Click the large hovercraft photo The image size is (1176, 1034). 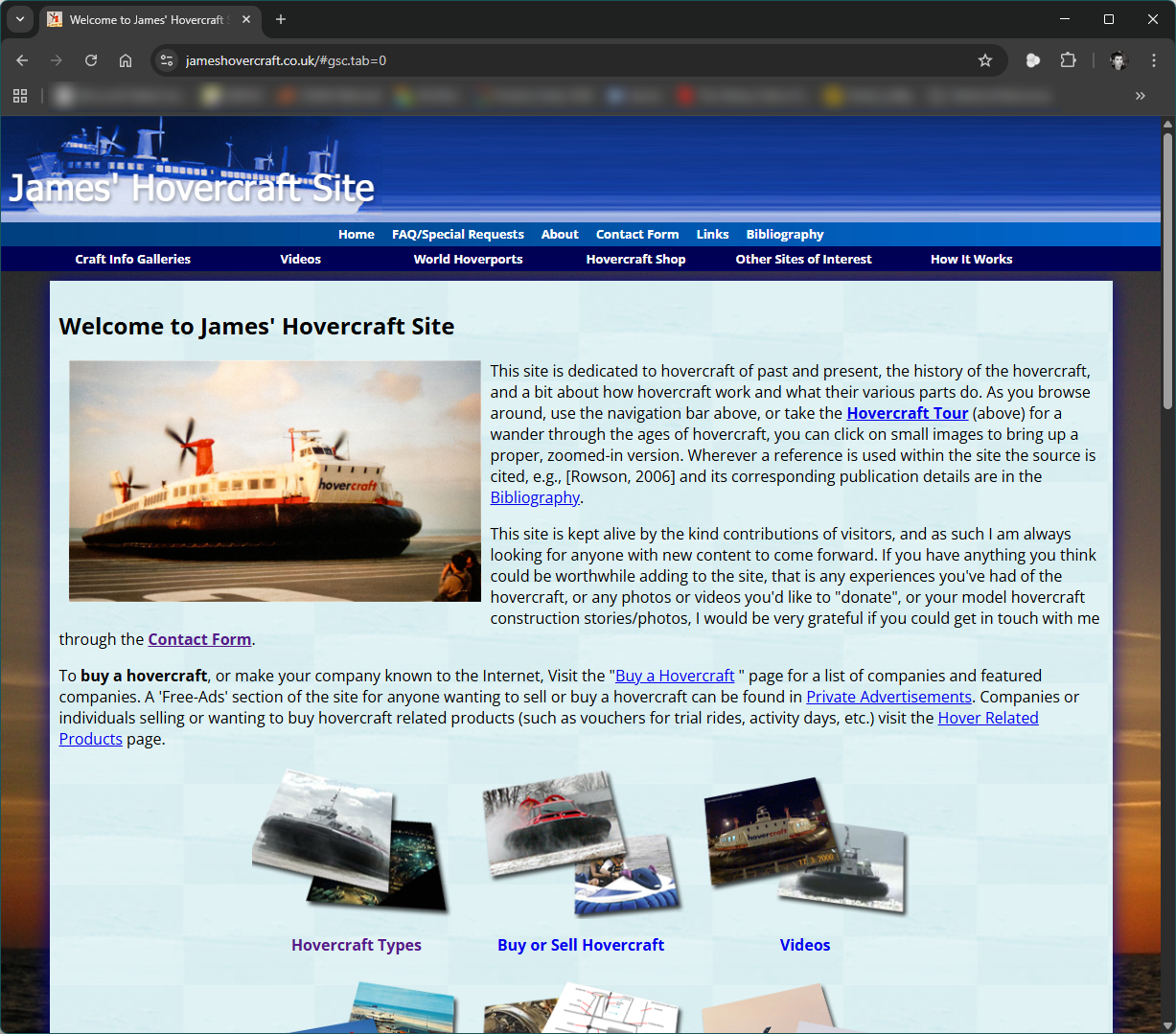click(x=275, y=481)
